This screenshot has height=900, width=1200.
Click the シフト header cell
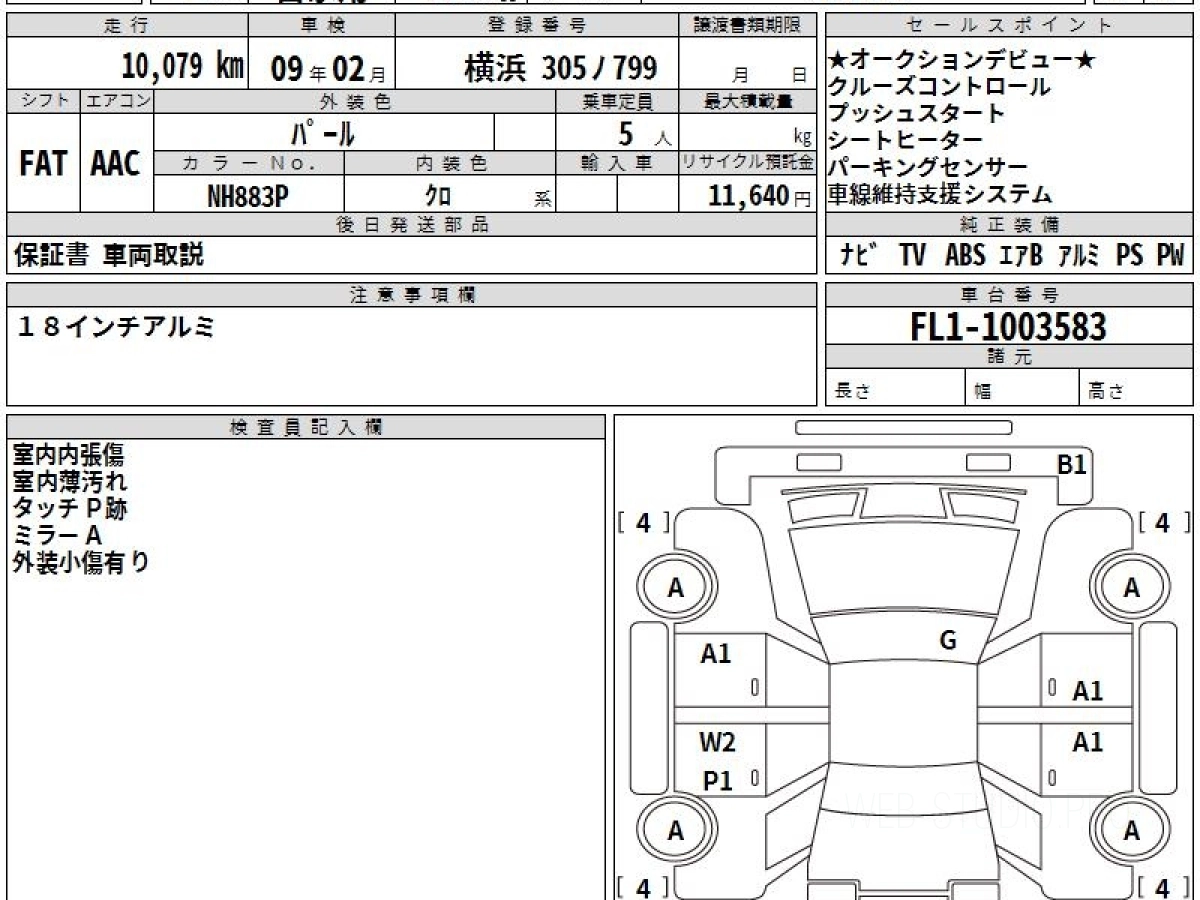(43, 101)
